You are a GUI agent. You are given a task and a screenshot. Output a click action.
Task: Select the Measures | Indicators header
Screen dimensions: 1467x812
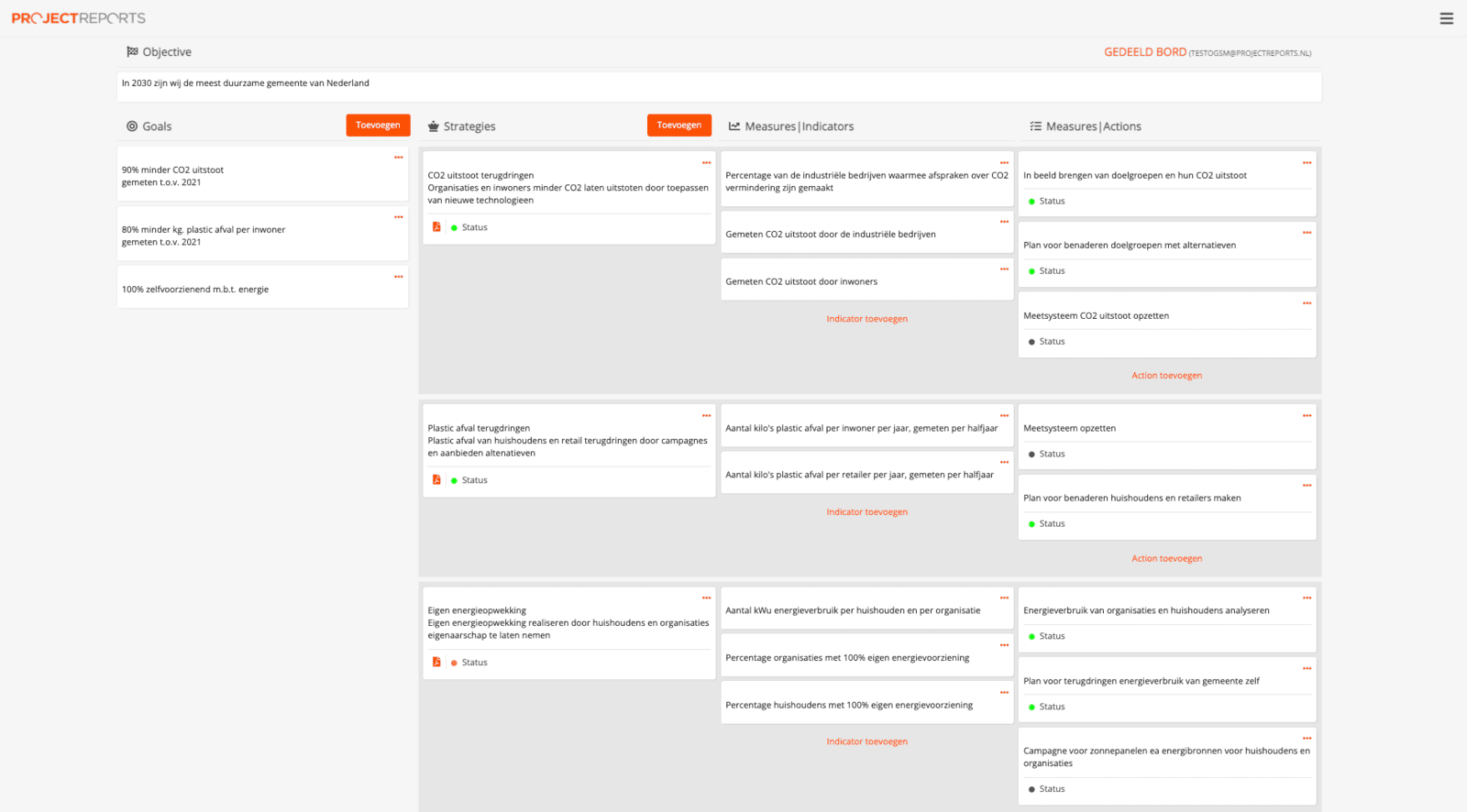(x=791, y=126)
